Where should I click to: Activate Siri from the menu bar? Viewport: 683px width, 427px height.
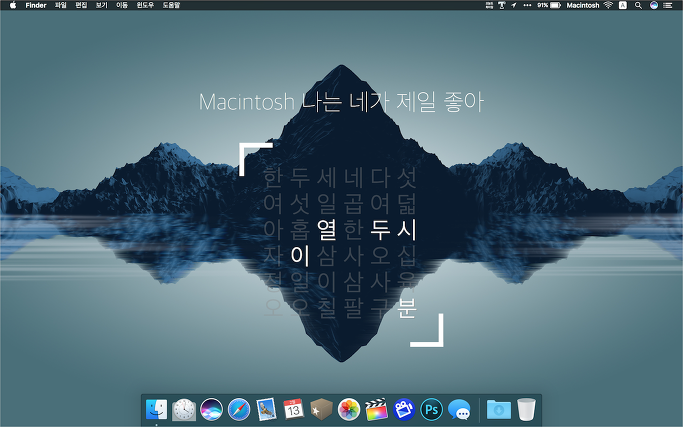click(x=654, y=5)
